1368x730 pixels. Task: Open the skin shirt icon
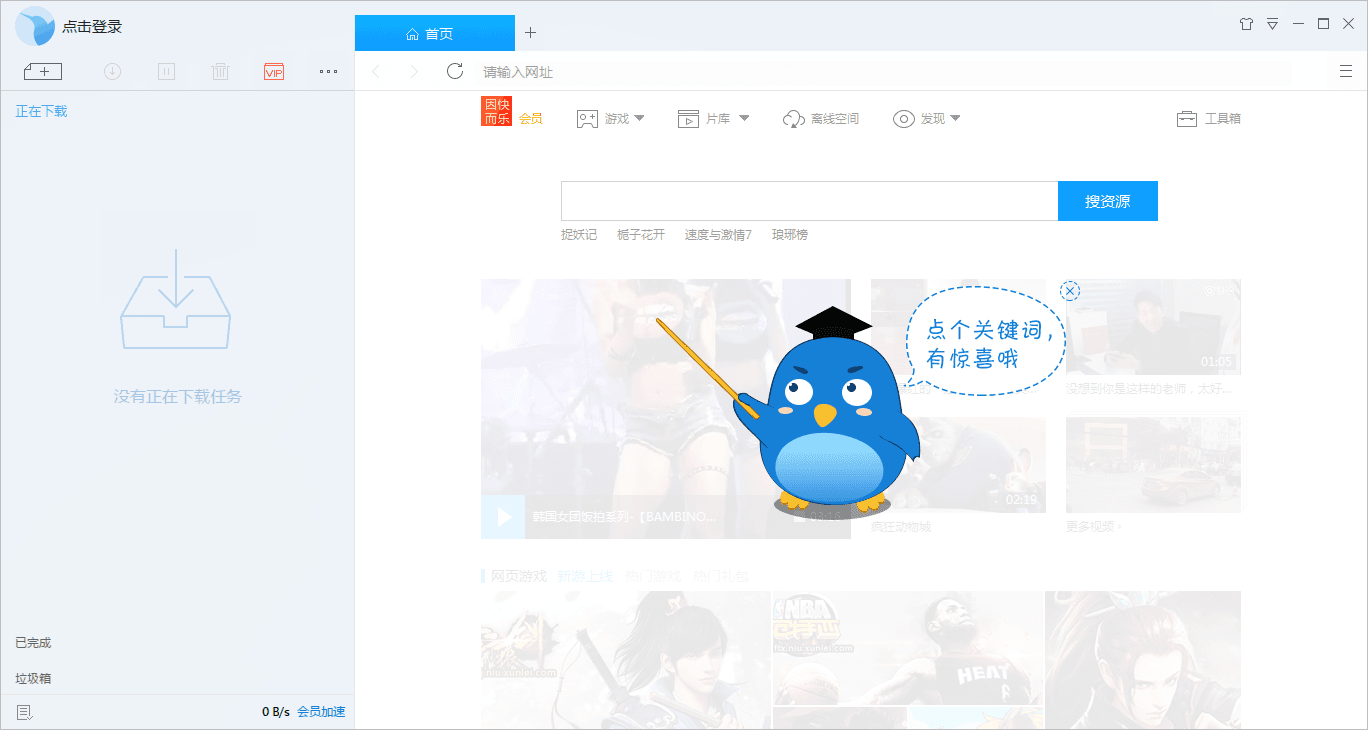pyautogui.click(x=1246, y=24)
